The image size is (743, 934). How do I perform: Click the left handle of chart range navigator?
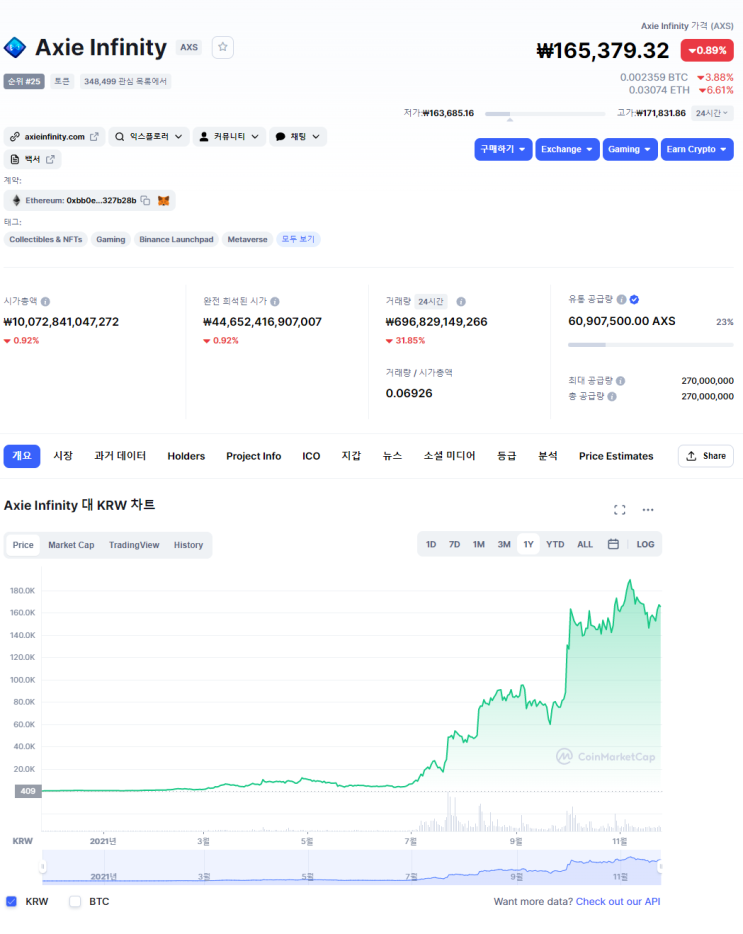pyautogui.click(x=42, y=866)
